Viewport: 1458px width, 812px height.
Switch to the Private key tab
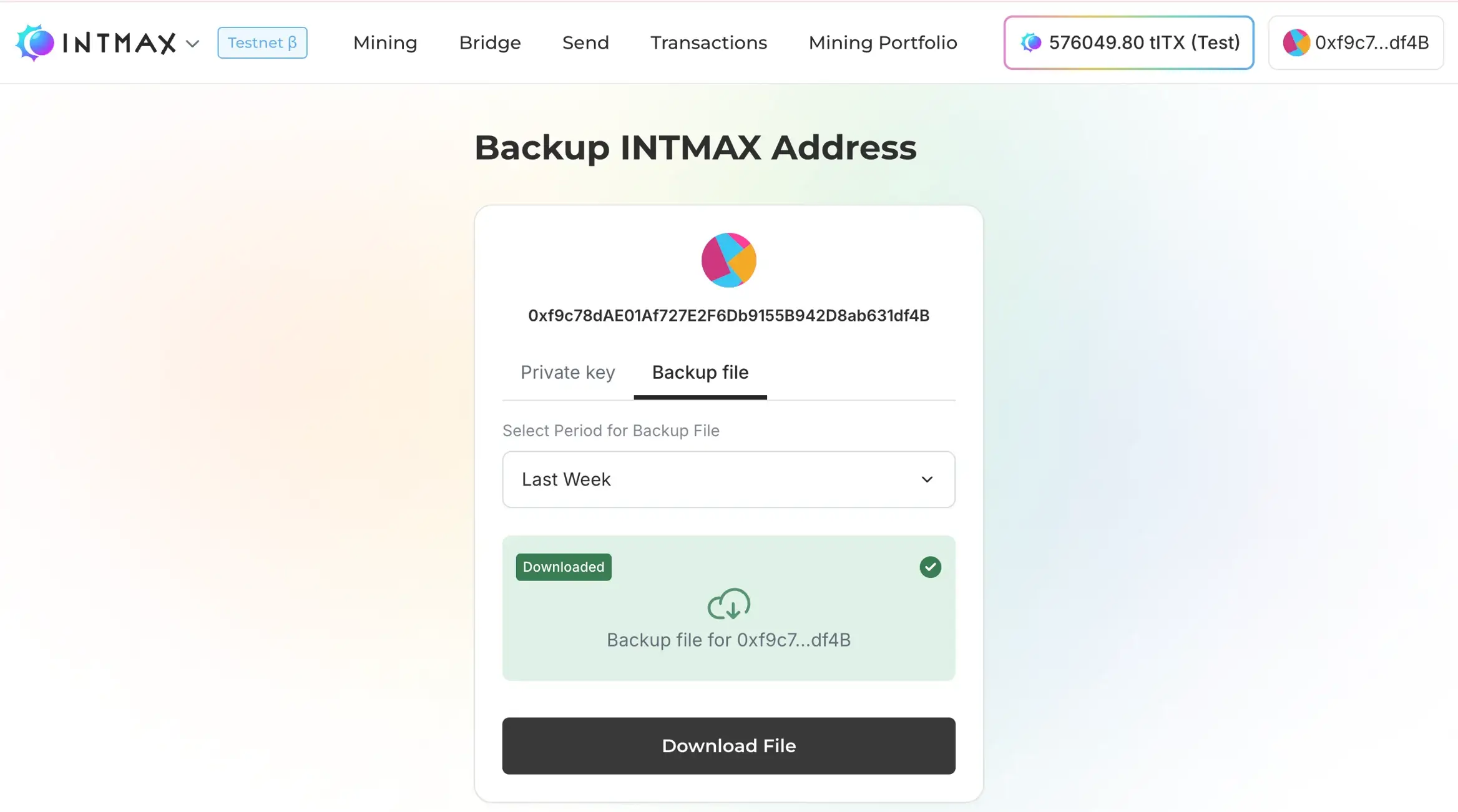[x=567, y=372]
